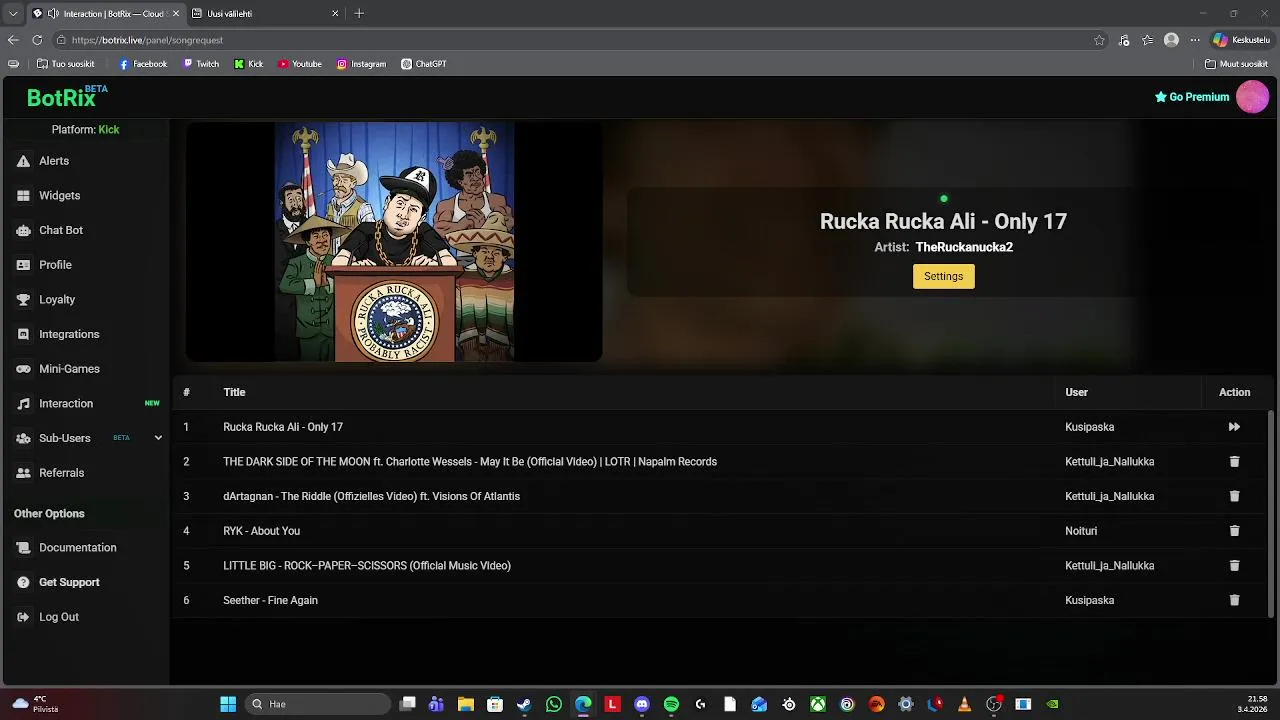Image resolution: width=1280 pixels, height=720 pixels.
Task: Open the Referrals page
Action: tap(85, 473)
